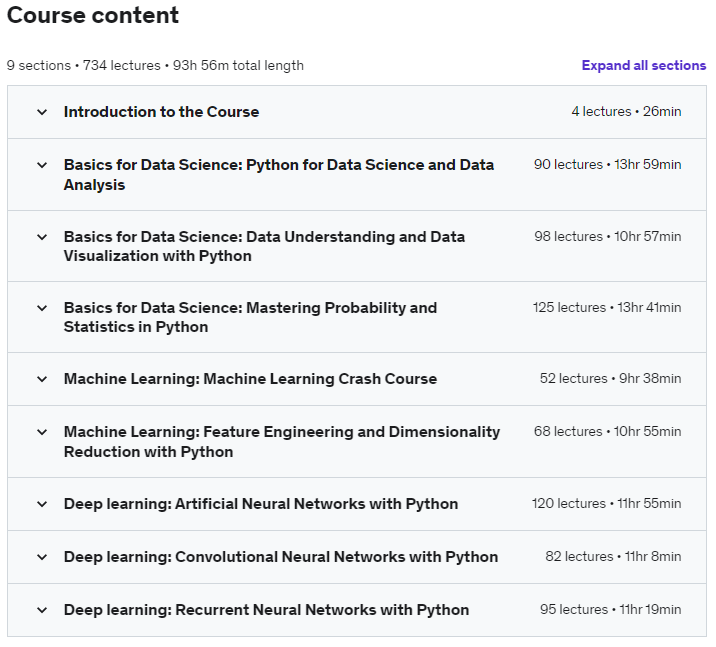Click Data Understanding and Data Visualization title
Image resolution: width=716 pixels, height=647 pixels.
click(x=264, y=246)
